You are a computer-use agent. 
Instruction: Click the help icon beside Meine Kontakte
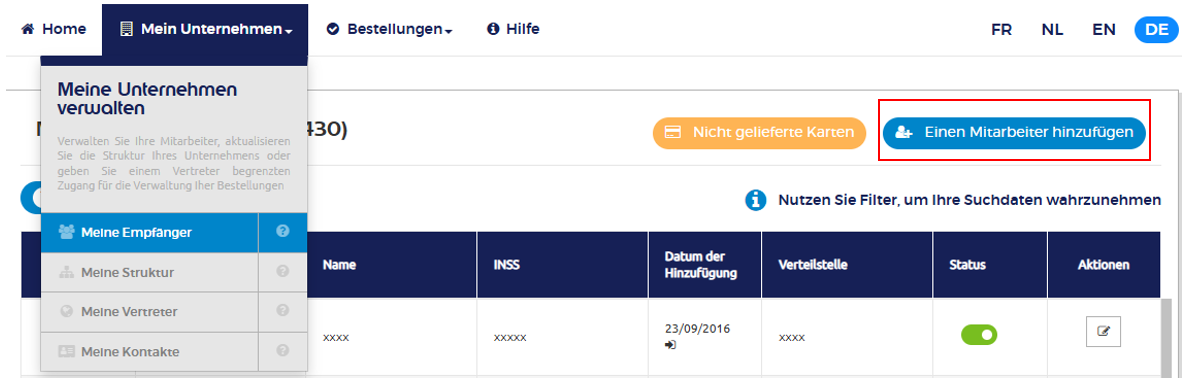coord(283,350)
